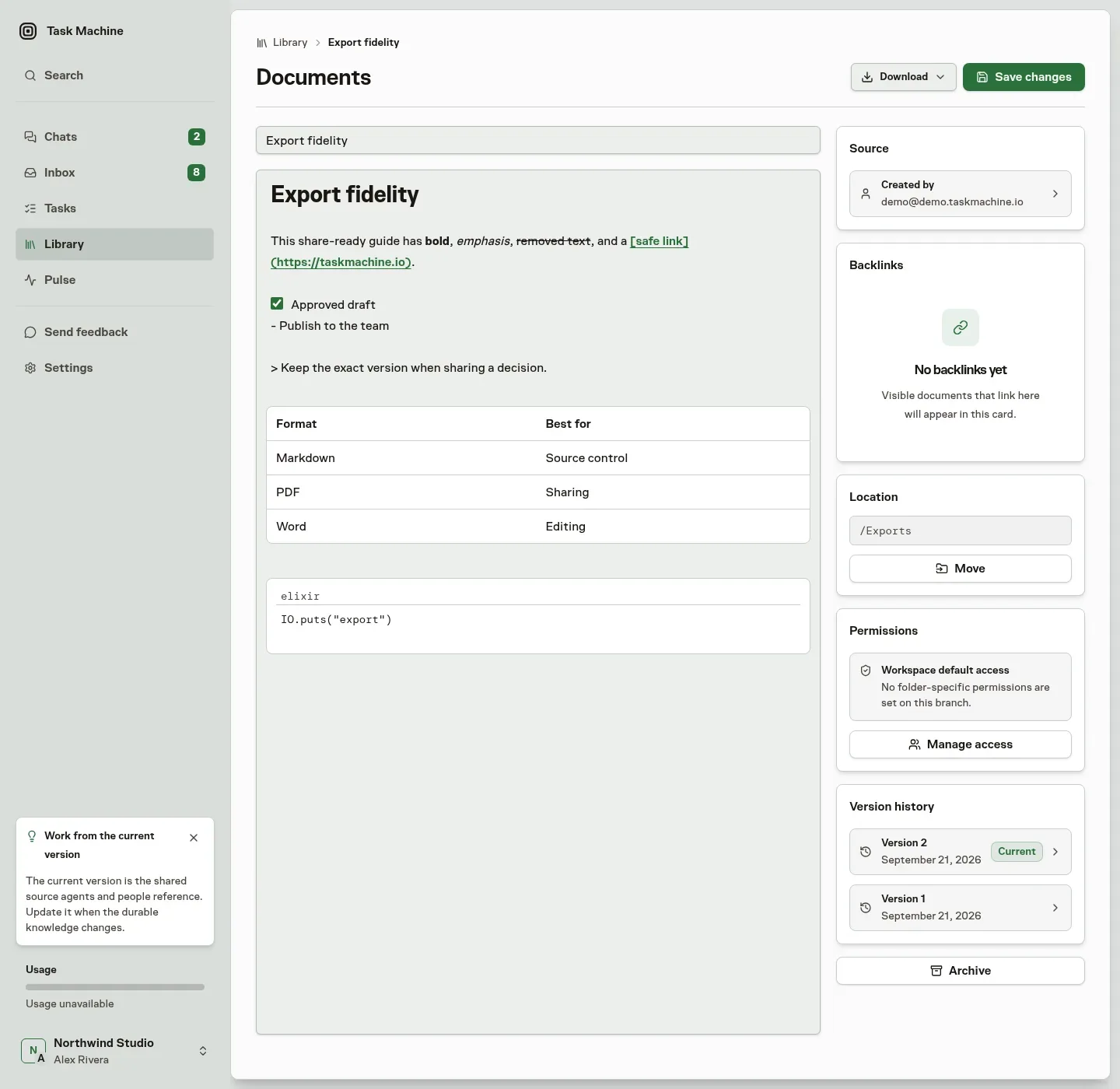The height and width of the screenshot is (1089, 1120).
Task: Go to Tasks in the sidebar
Action: (x=114, y=208)
